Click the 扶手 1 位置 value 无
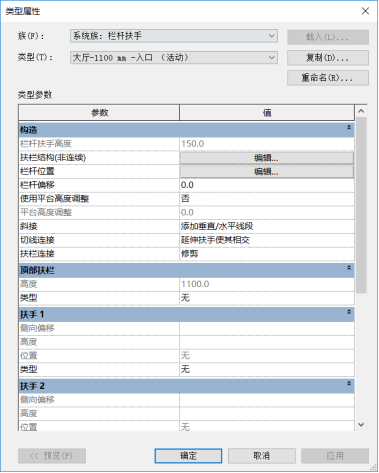379x473 pixels. tap(267, 356)
